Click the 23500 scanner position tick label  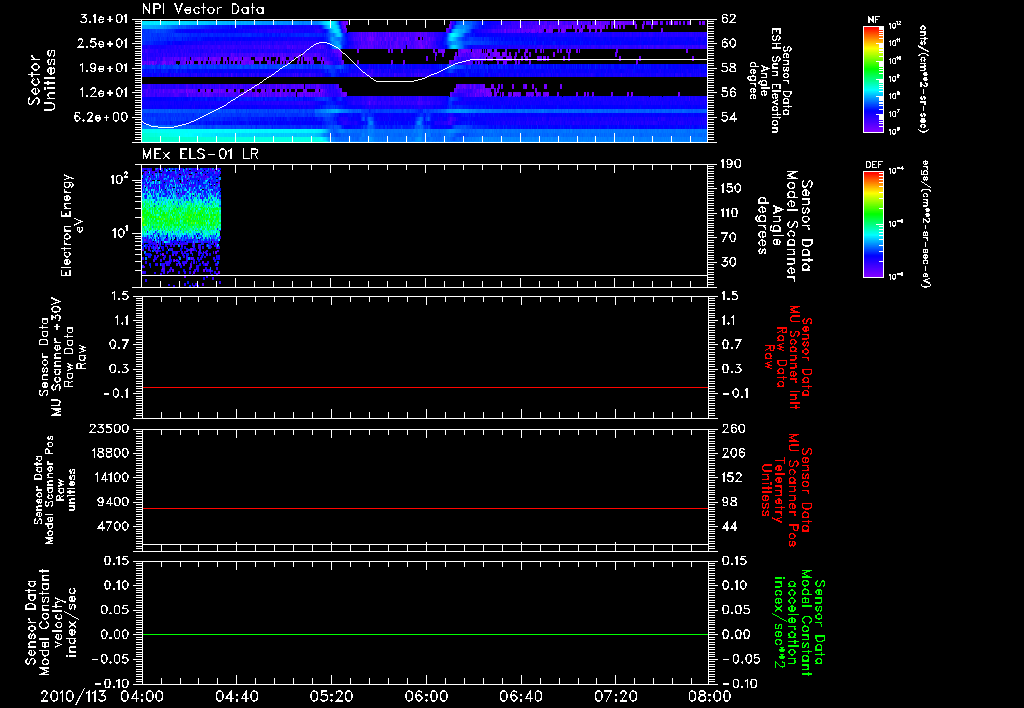[x=109, y=428]
